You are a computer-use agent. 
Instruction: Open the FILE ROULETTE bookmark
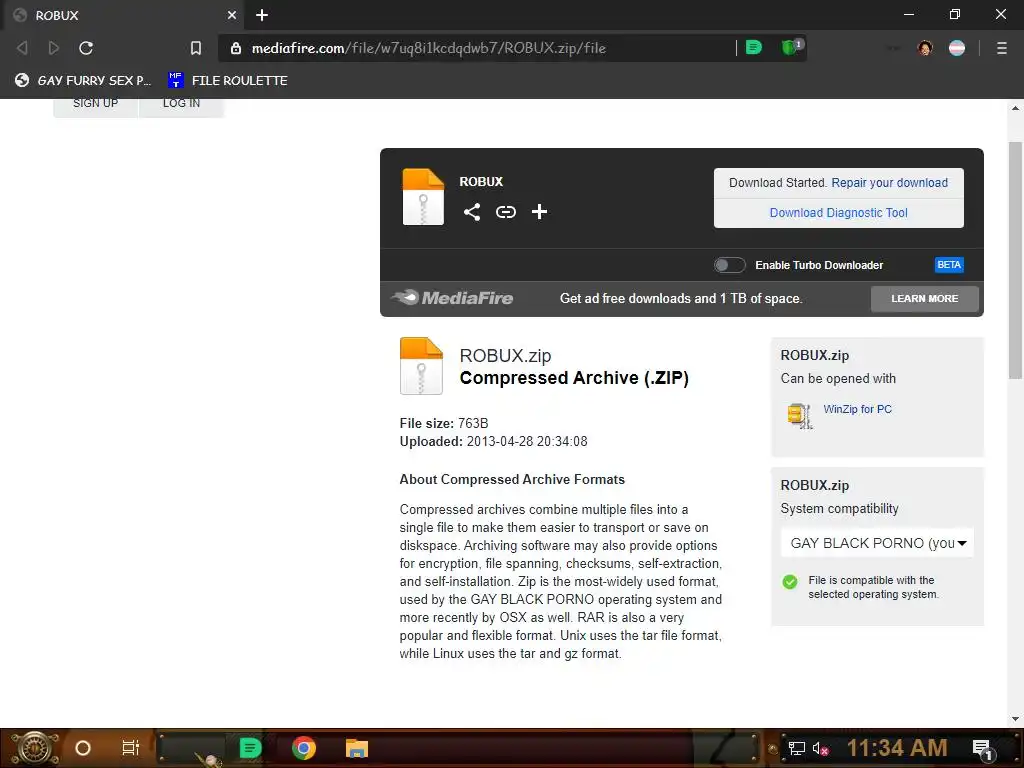tap(227, 80)
